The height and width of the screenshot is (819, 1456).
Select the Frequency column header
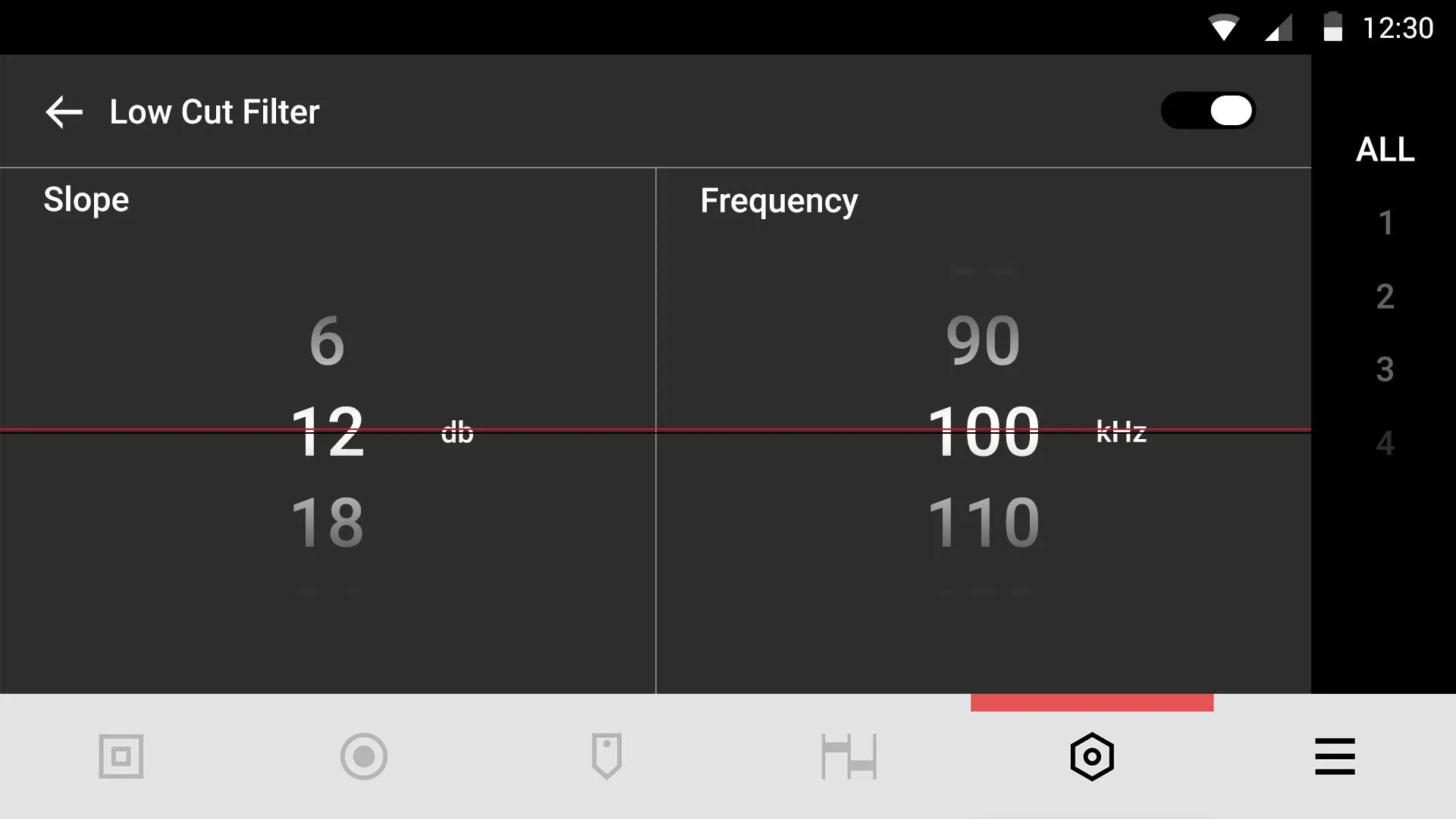[779, 199]
